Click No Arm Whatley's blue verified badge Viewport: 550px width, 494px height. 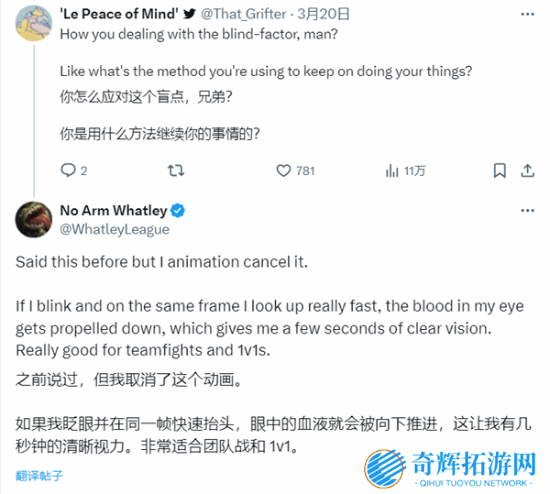(x=178, y=211)
